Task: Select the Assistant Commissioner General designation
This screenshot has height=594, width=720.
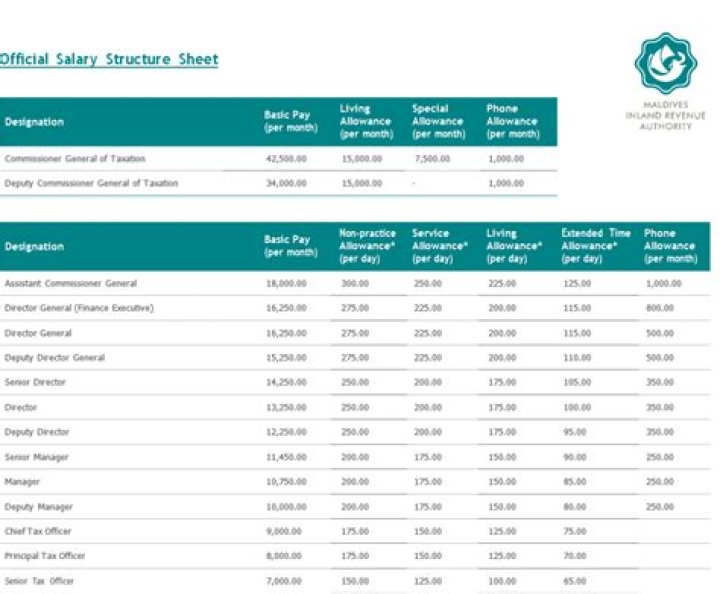Action: coord(71,284)
